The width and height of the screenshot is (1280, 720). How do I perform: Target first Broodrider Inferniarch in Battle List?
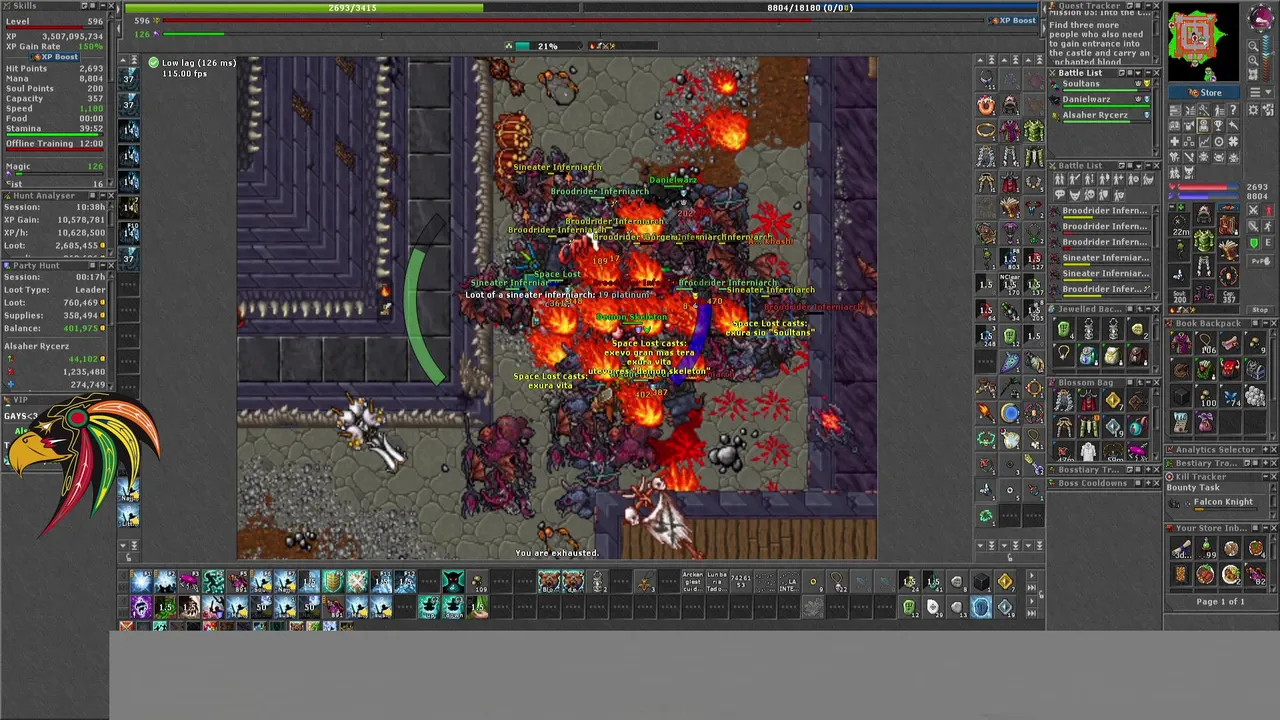tap(1100, 212)
